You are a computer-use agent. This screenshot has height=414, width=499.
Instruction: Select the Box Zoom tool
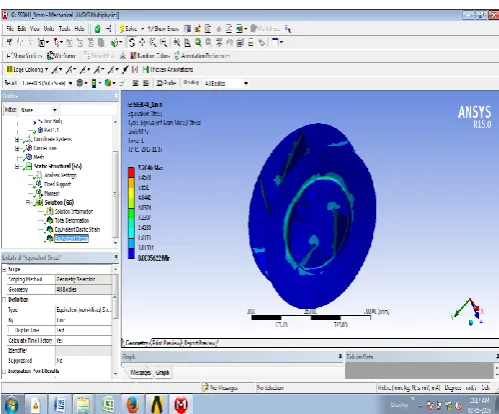coord(163,42)
